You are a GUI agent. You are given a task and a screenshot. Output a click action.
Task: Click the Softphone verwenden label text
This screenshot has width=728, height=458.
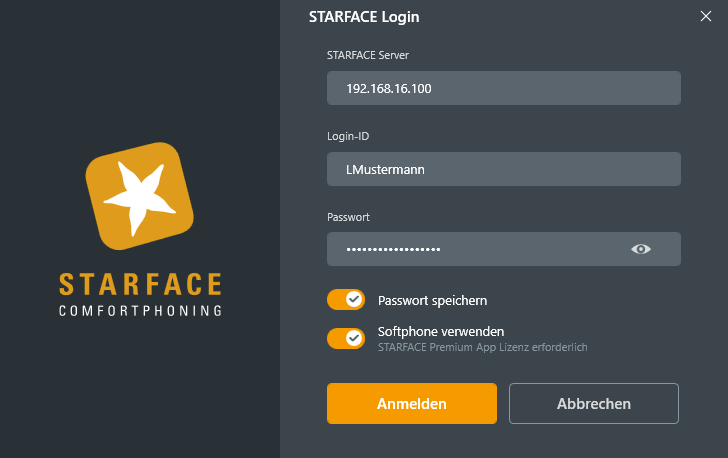441,332
